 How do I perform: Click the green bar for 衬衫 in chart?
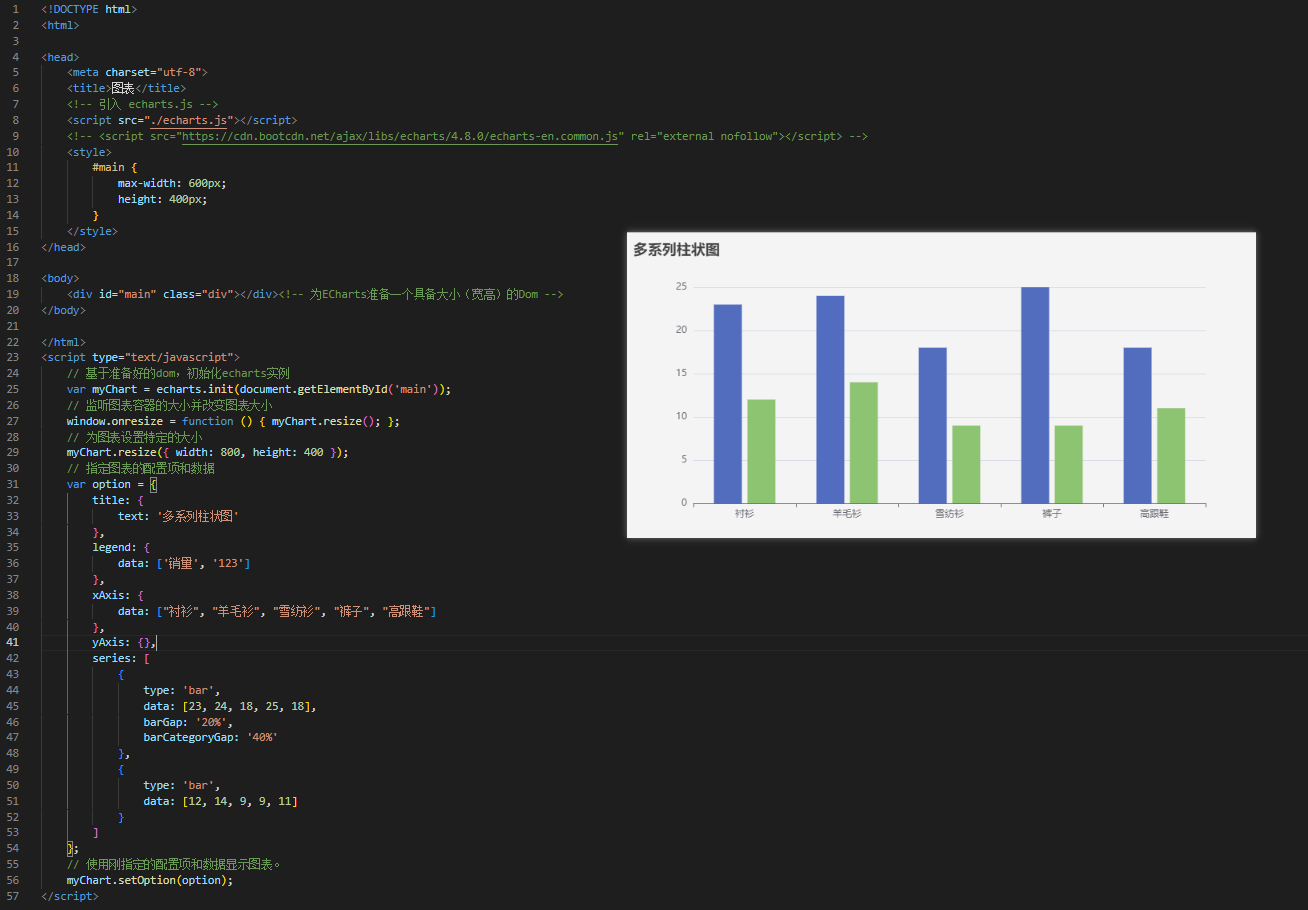[761, 451]
